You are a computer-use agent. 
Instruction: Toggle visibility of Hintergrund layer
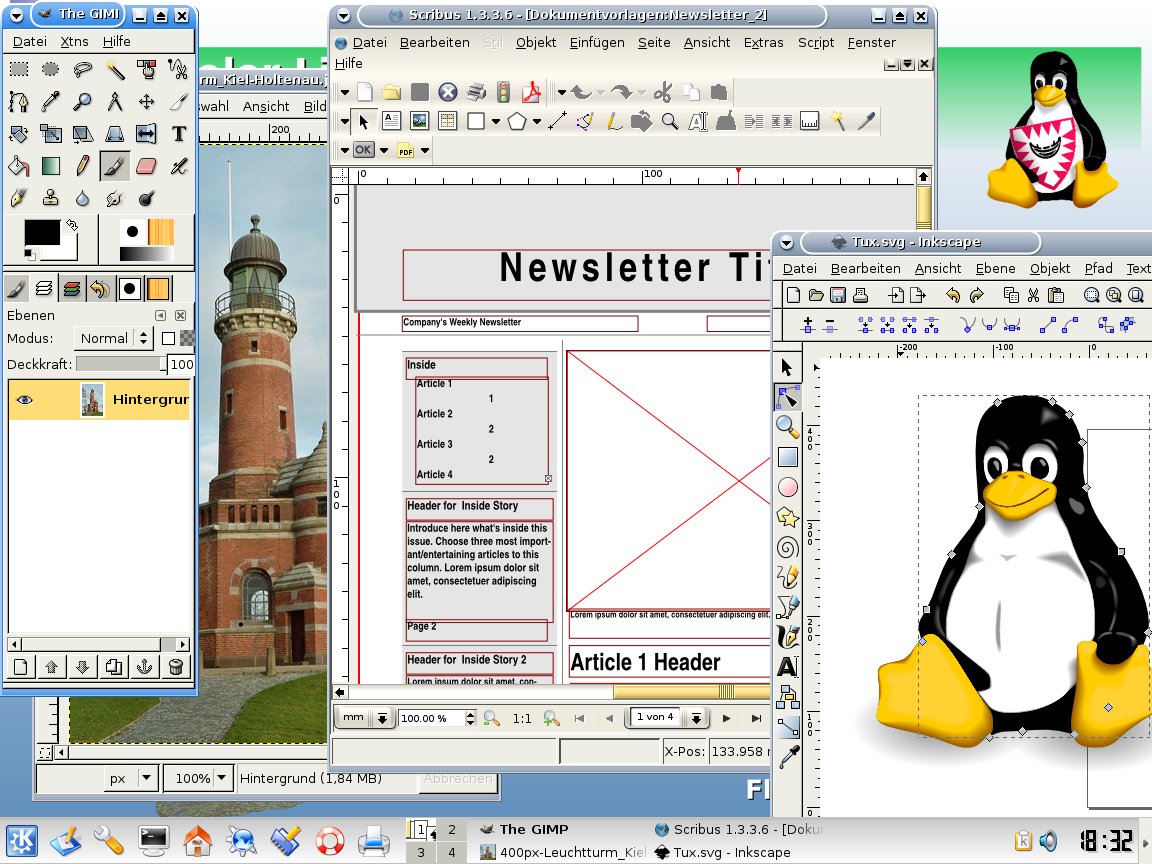tap(25, 400)
